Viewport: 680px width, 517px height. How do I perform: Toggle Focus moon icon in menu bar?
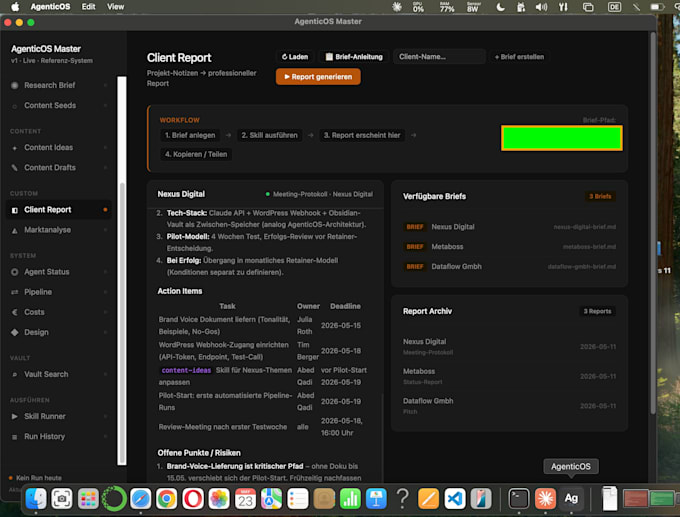(500, 7)
